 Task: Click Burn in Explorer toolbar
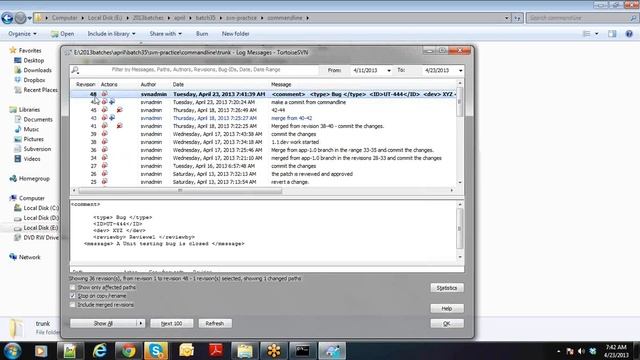(202, 34)
